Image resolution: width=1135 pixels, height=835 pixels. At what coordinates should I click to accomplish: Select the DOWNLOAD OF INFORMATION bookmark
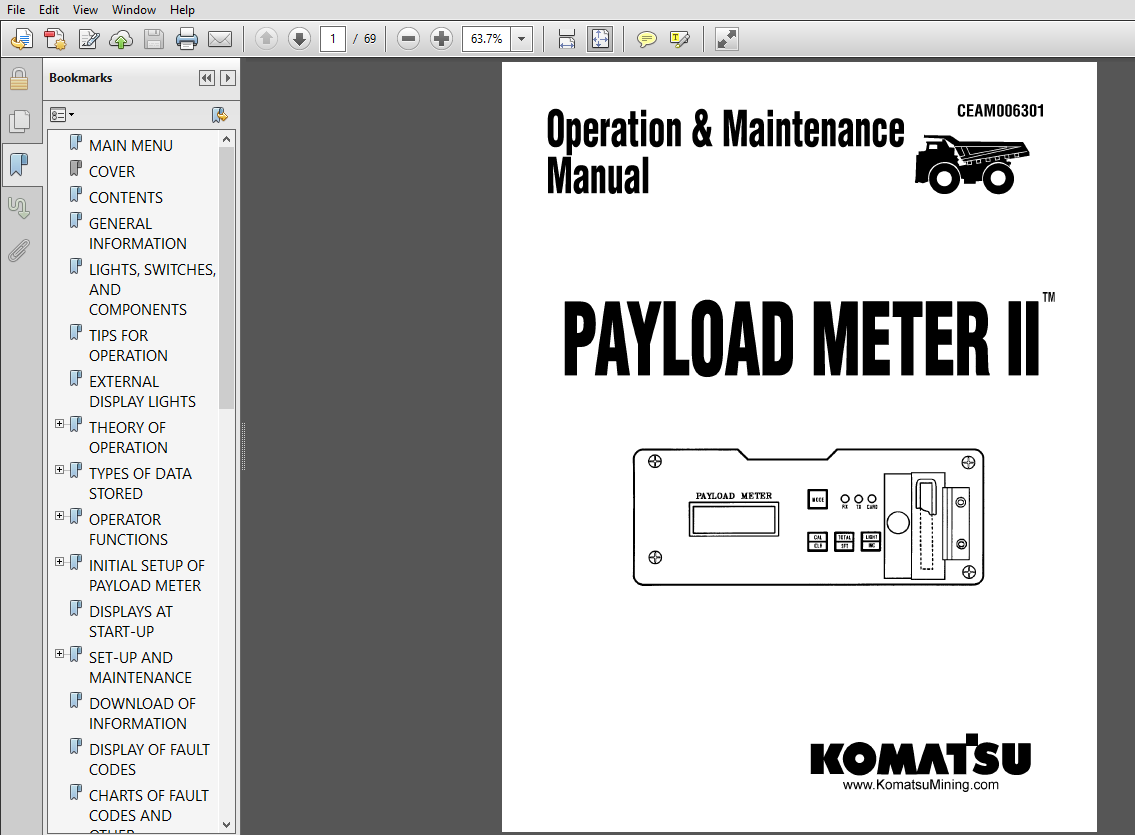(x=142, y=713)
